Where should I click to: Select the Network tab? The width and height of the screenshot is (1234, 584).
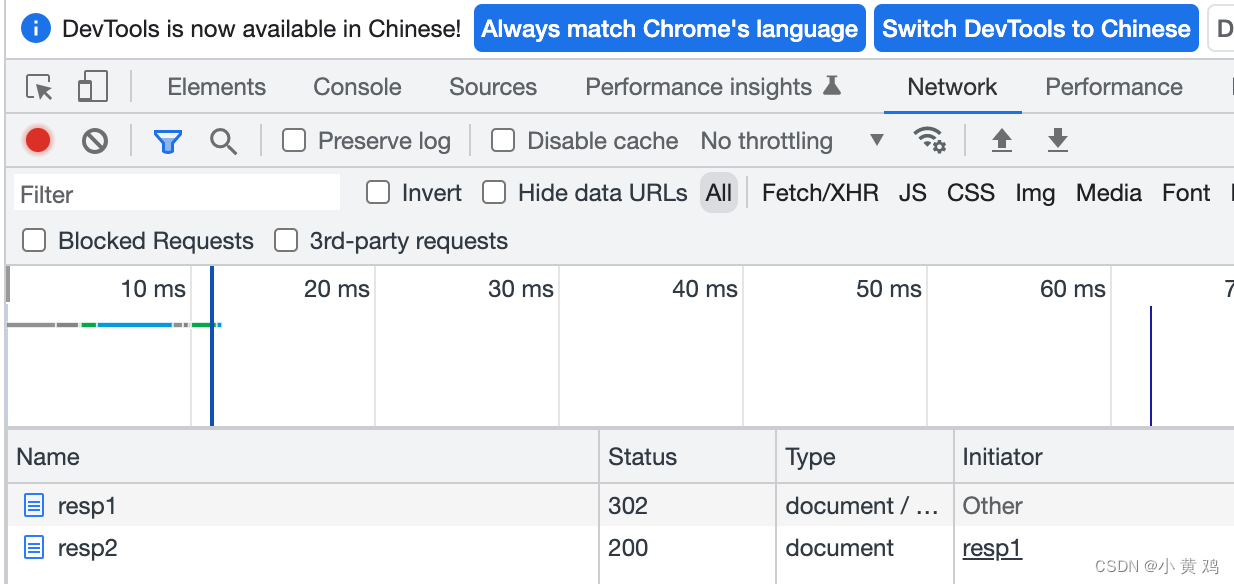(x=952, y=87)
